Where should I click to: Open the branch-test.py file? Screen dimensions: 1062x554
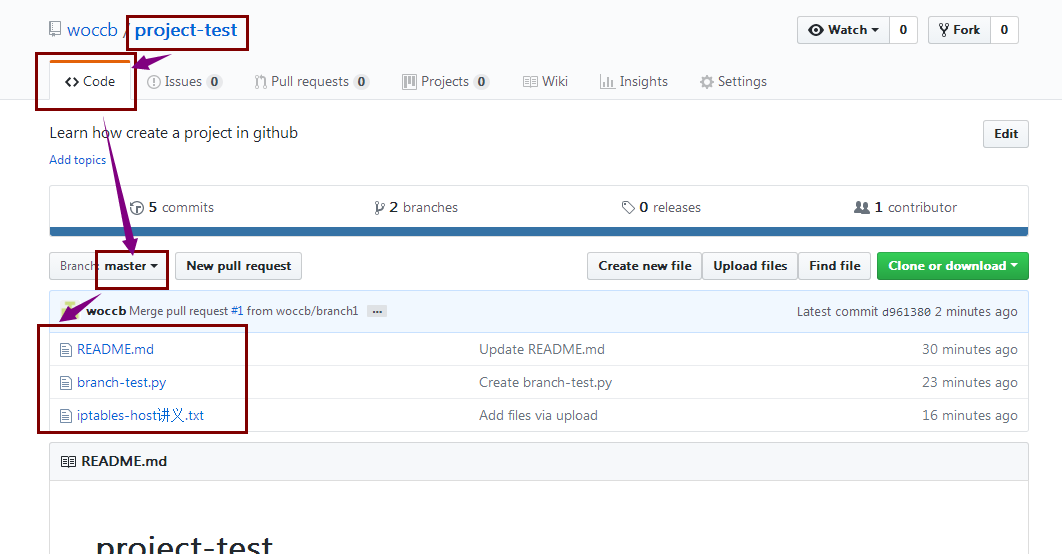121,383
